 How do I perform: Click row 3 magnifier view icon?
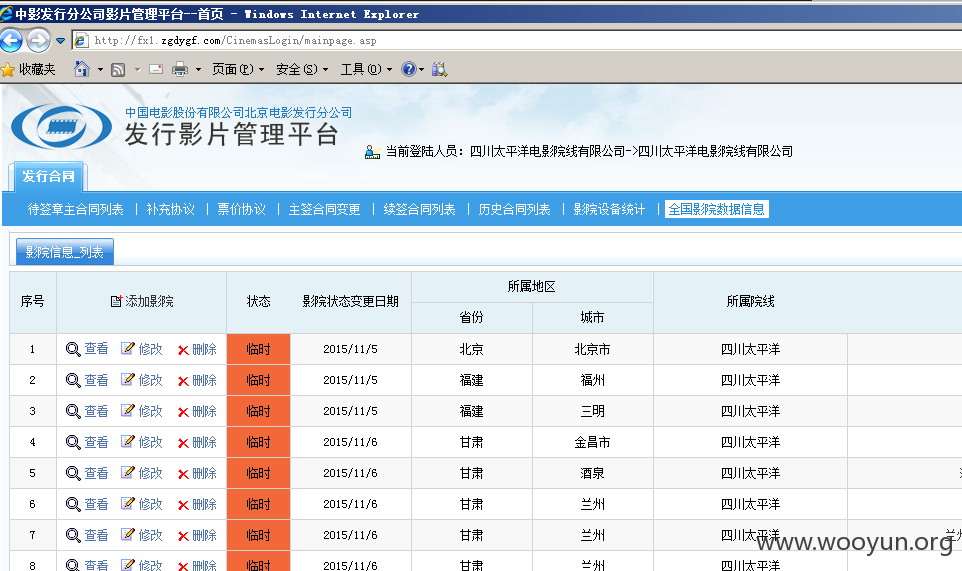[x=73, y=412]
